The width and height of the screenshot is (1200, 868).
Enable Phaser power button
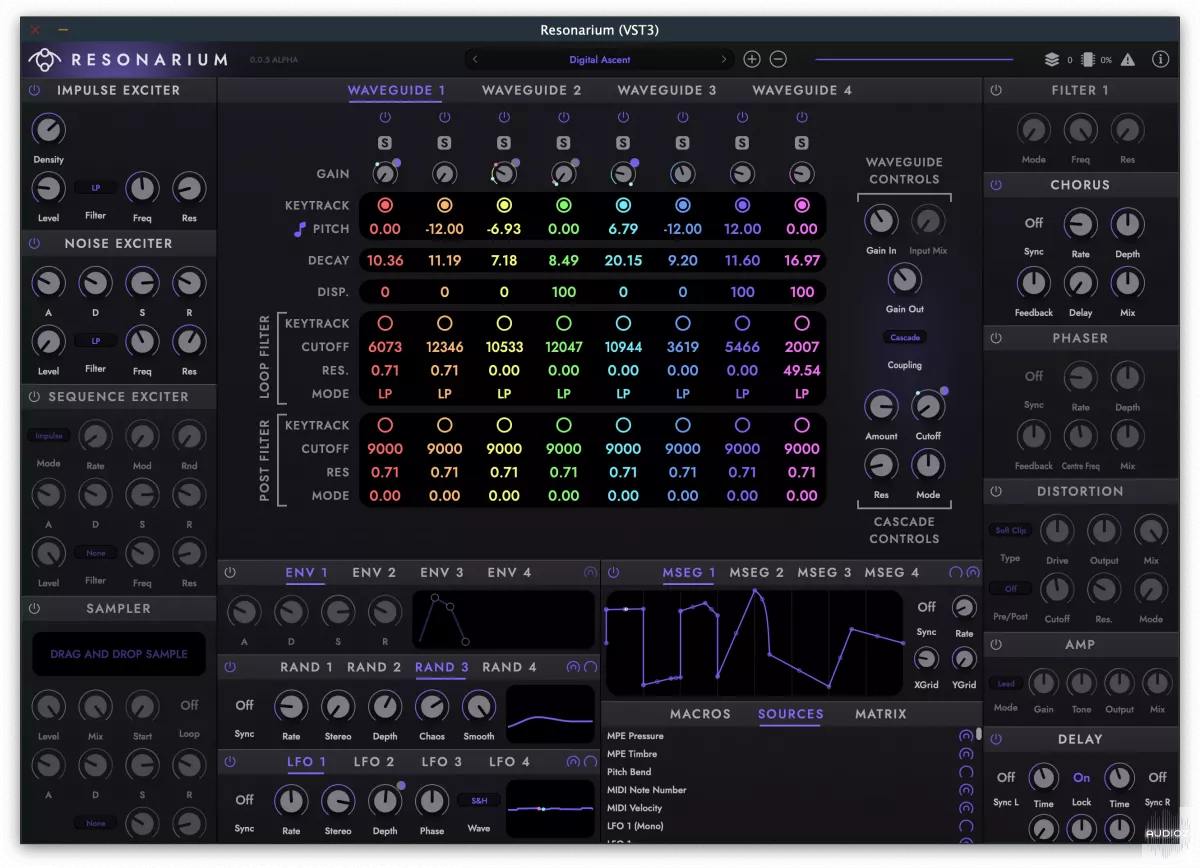[x=996, y=338]
